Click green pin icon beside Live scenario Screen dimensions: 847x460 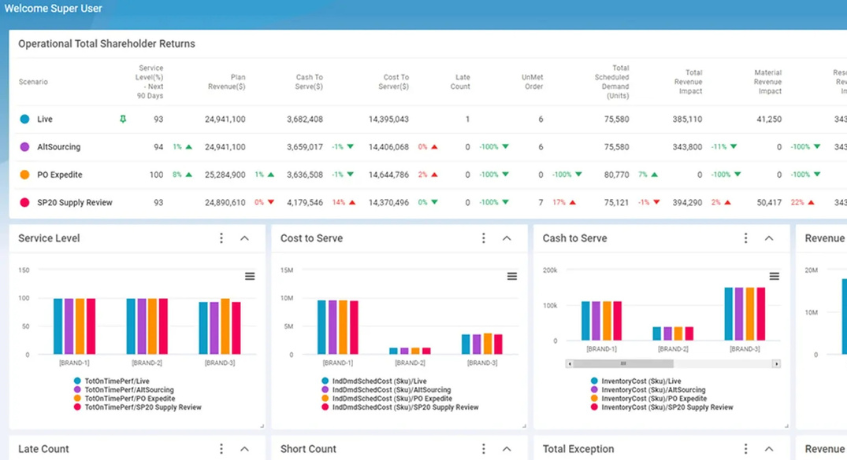point(123,119)
